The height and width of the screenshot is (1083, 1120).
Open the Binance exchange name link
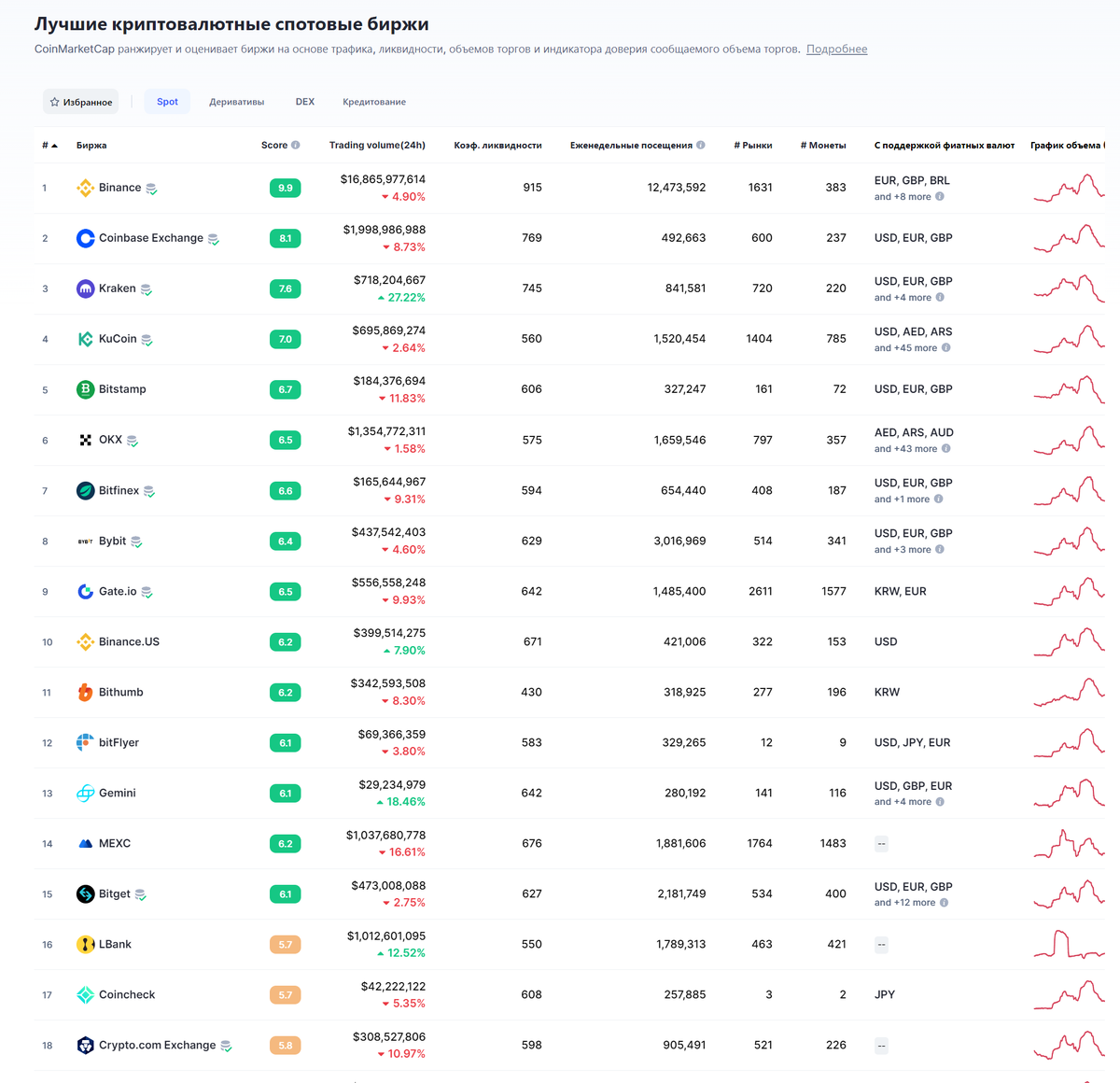click(119, 188)
